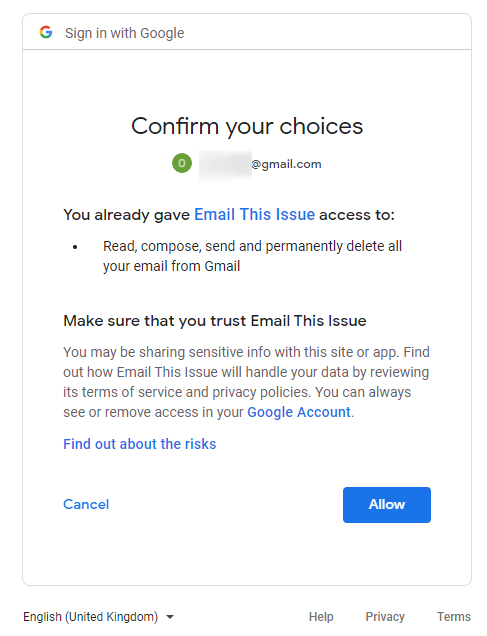Image resolution: width=487 pixels, height=636 pixels.
Task: Click the Confirm your choices heading
Action: coord(247,126)
